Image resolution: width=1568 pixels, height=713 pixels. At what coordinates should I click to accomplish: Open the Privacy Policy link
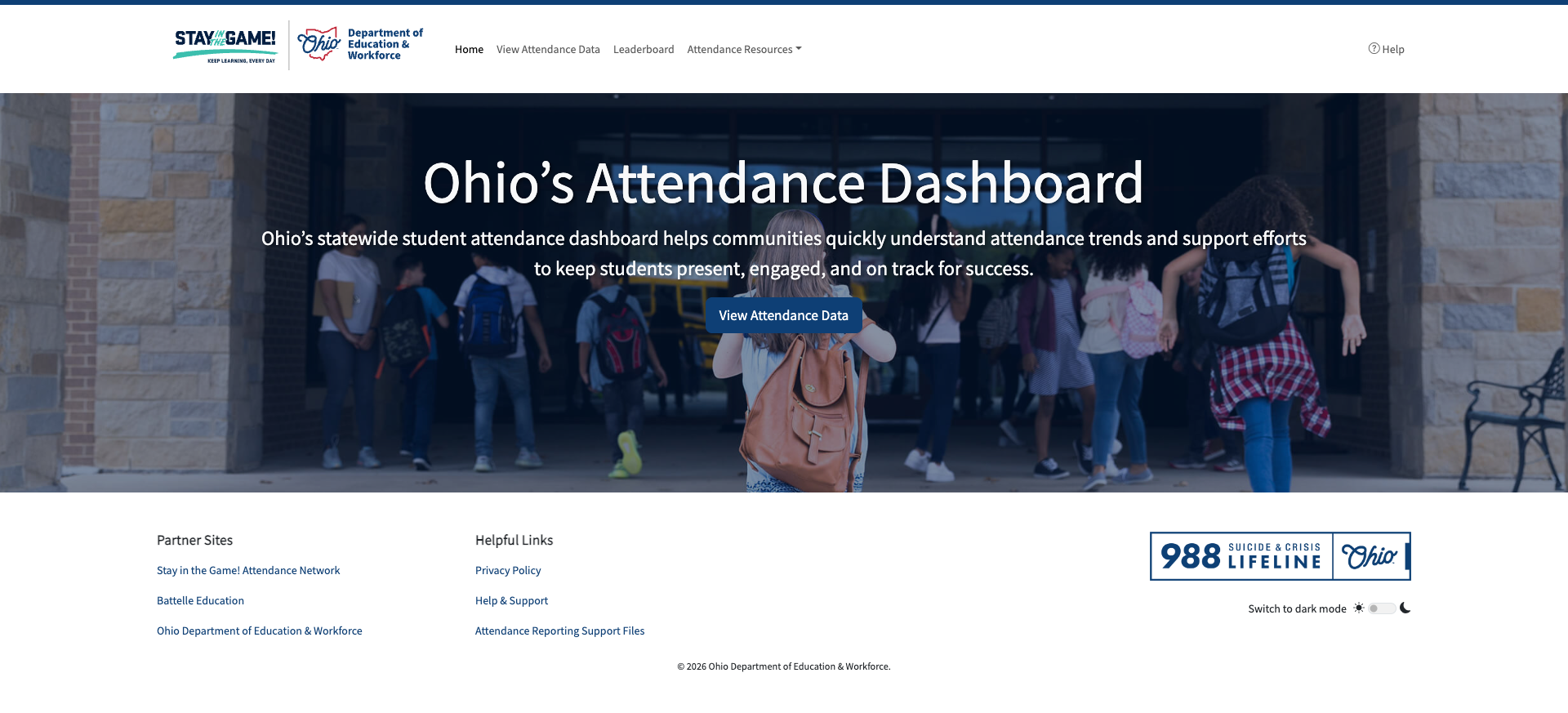[508, 570]
